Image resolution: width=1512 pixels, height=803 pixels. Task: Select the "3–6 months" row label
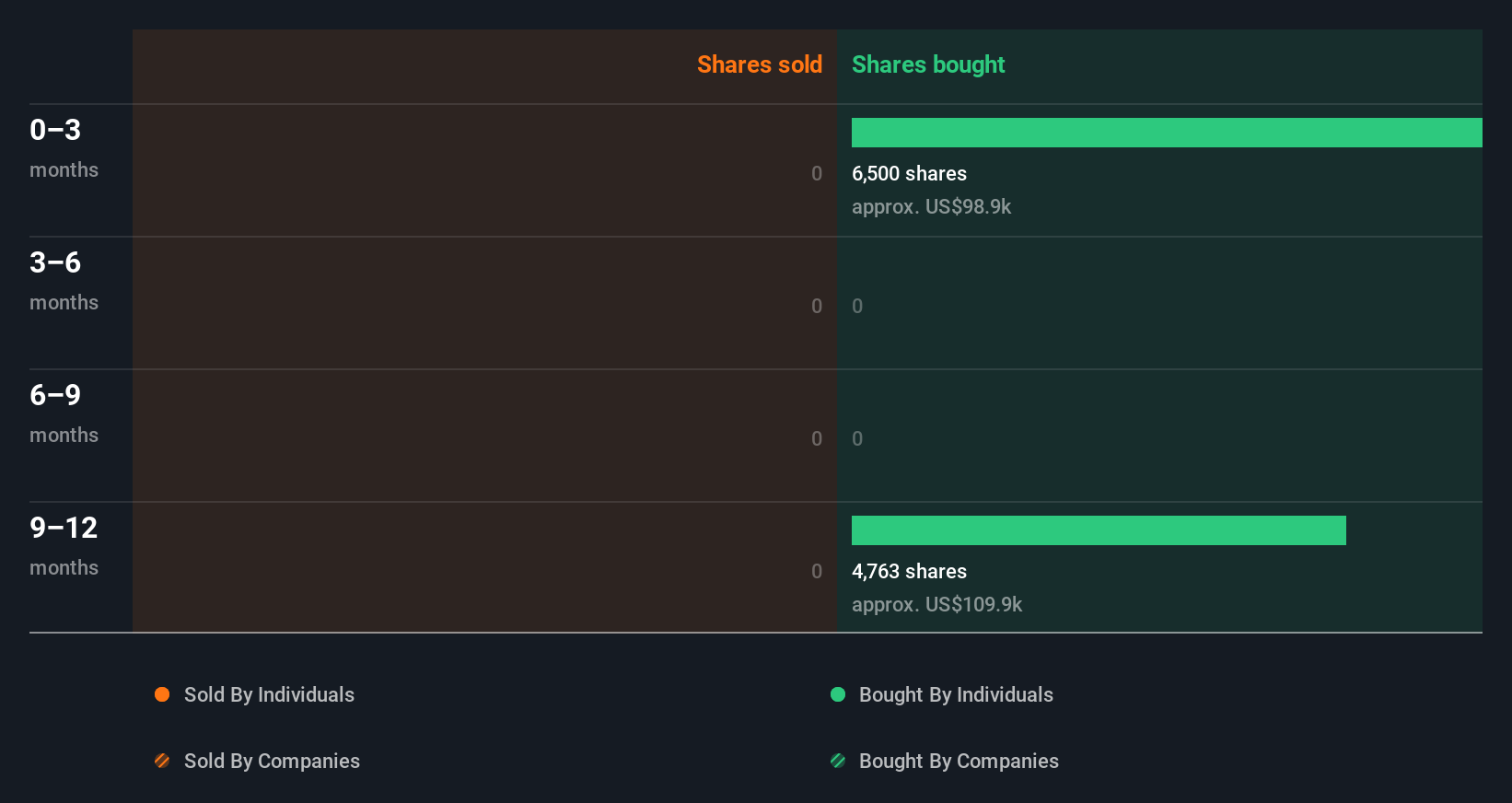click(64, 280)
